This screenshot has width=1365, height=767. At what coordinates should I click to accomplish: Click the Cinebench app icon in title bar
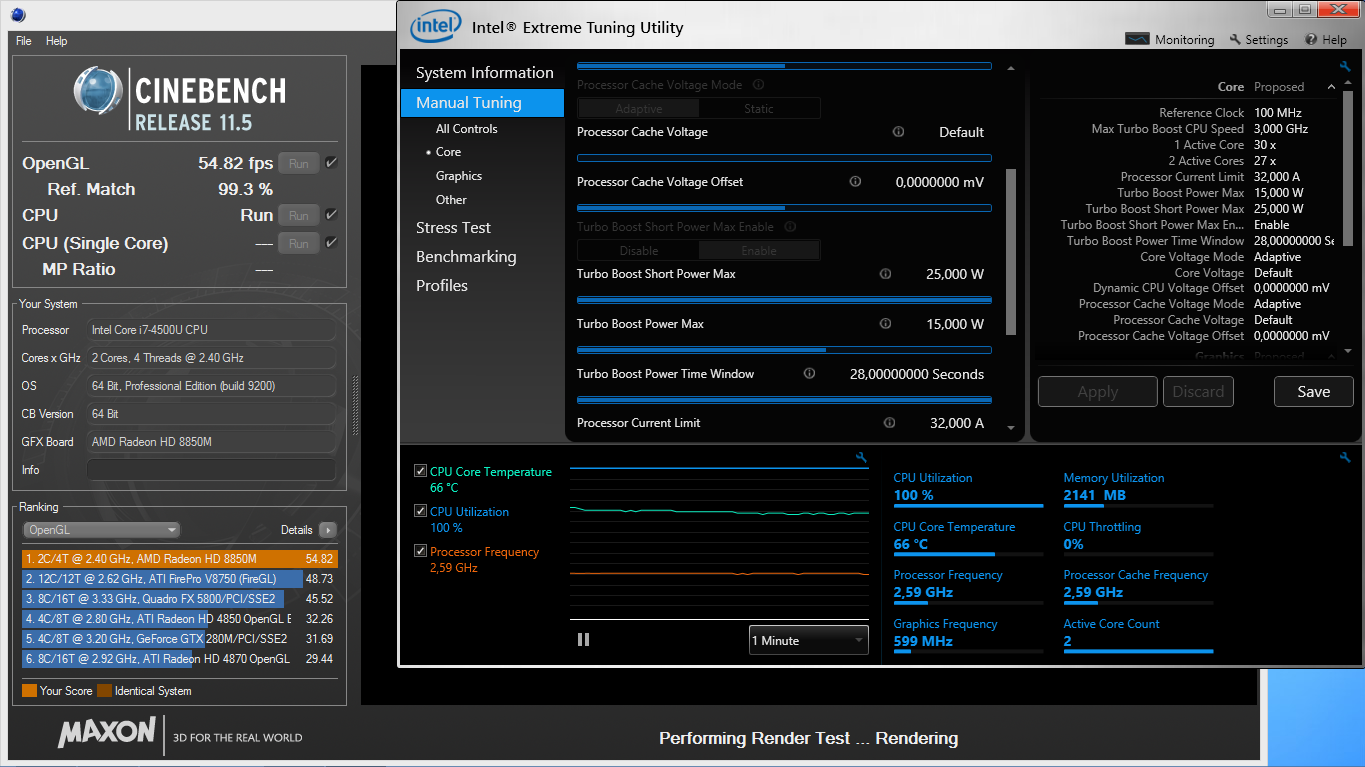(x=19, y=15)
